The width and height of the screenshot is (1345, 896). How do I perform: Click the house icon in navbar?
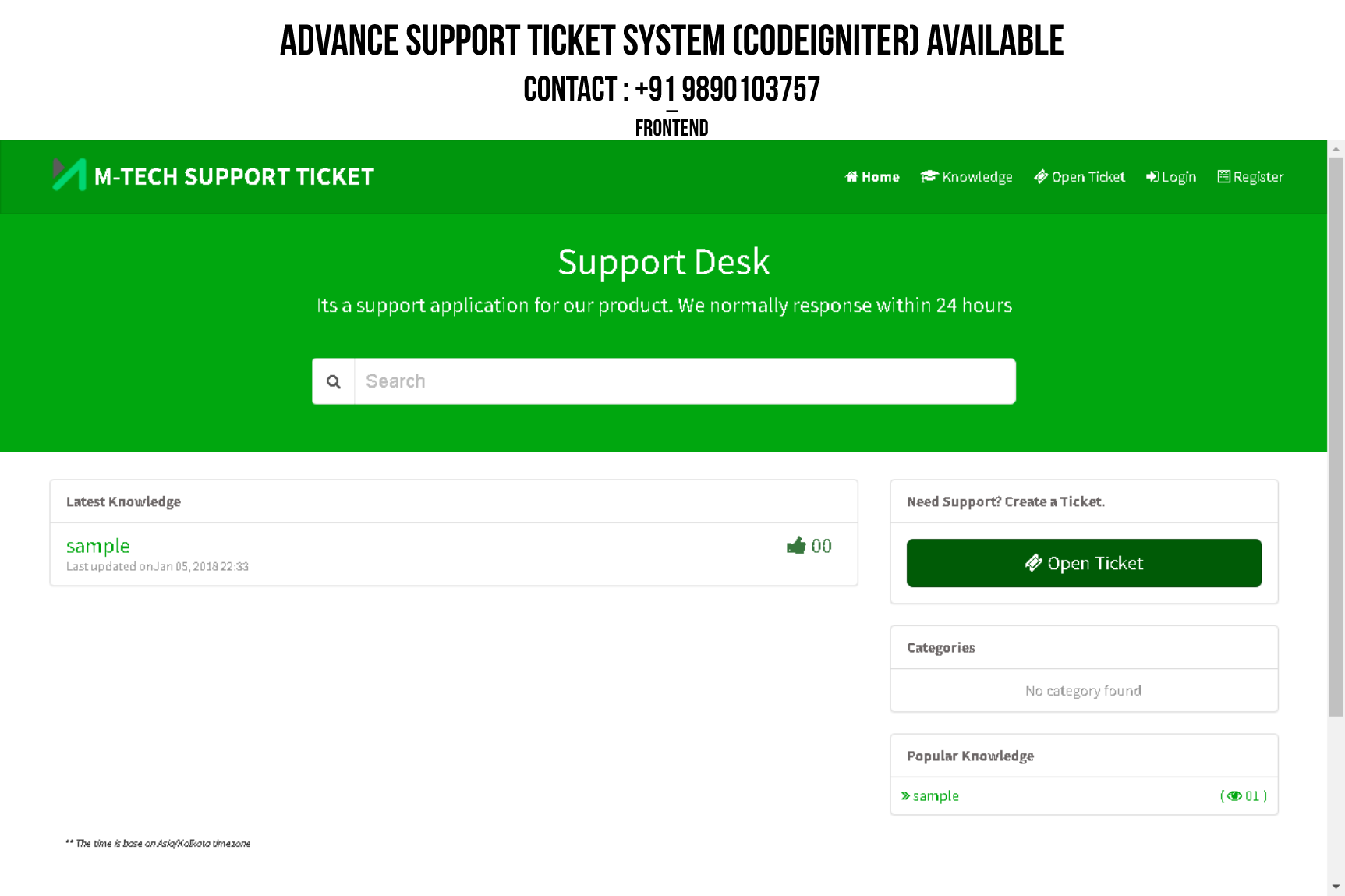851,177
